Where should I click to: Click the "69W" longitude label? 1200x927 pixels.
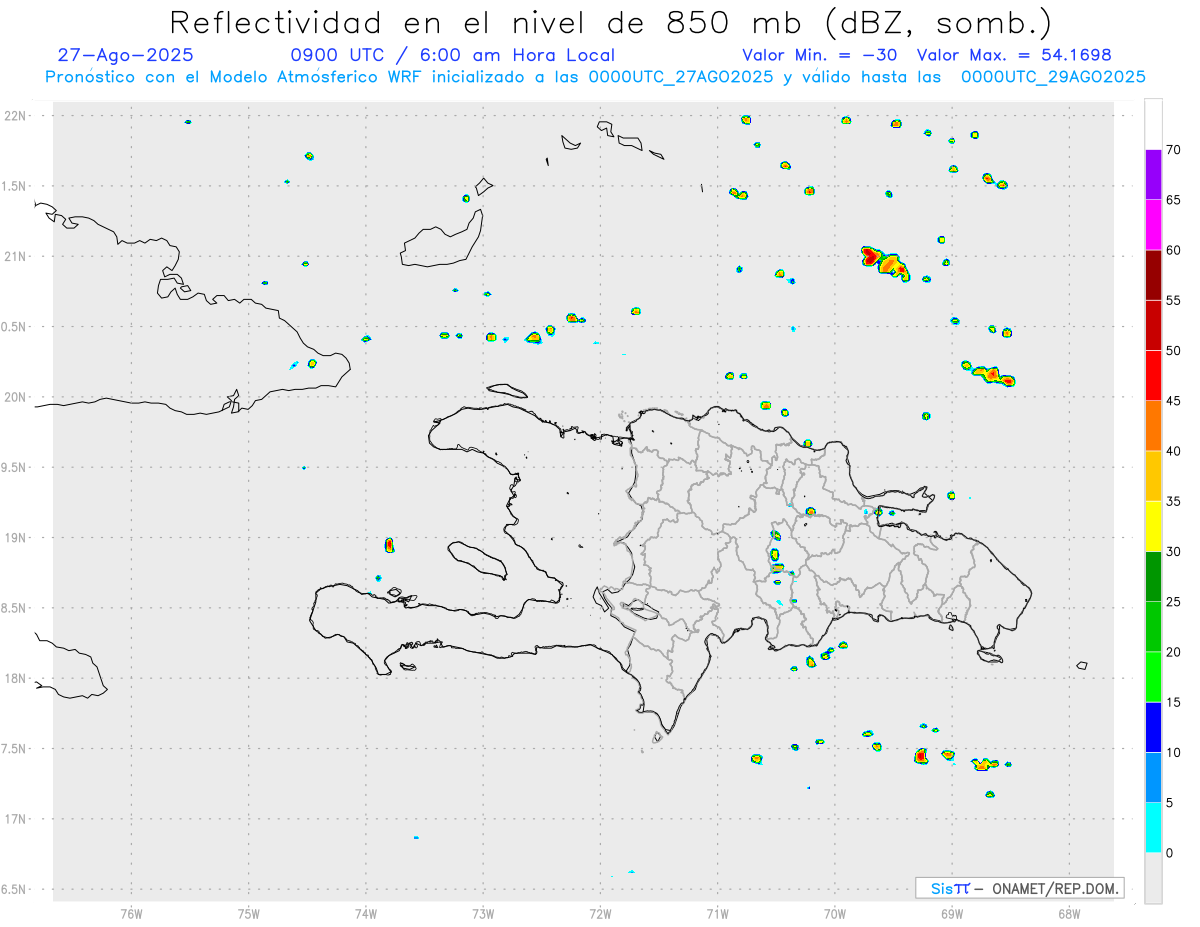[952, 913]
